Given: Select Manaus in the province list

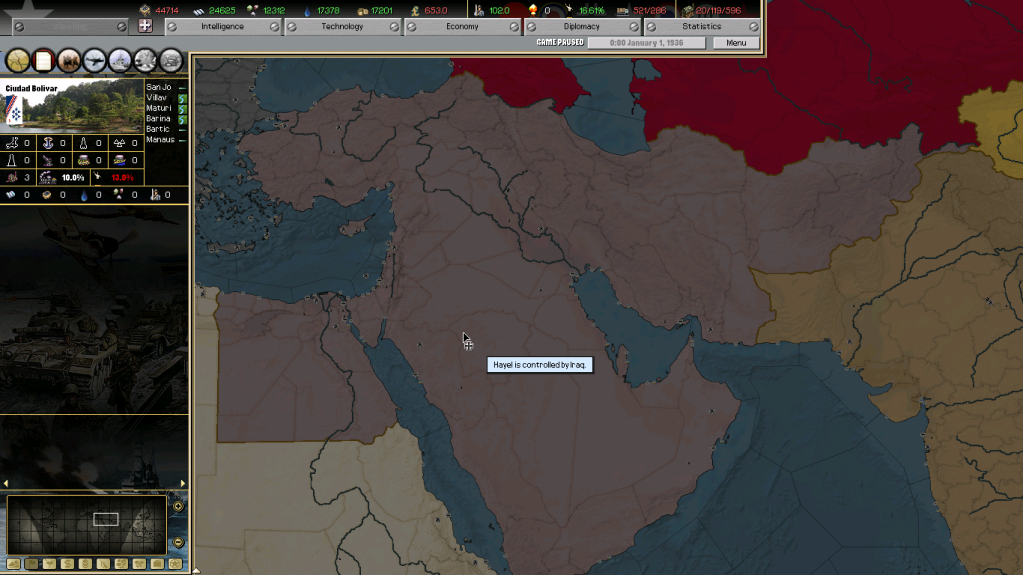Looking at the screenshot, I should 160,140.
